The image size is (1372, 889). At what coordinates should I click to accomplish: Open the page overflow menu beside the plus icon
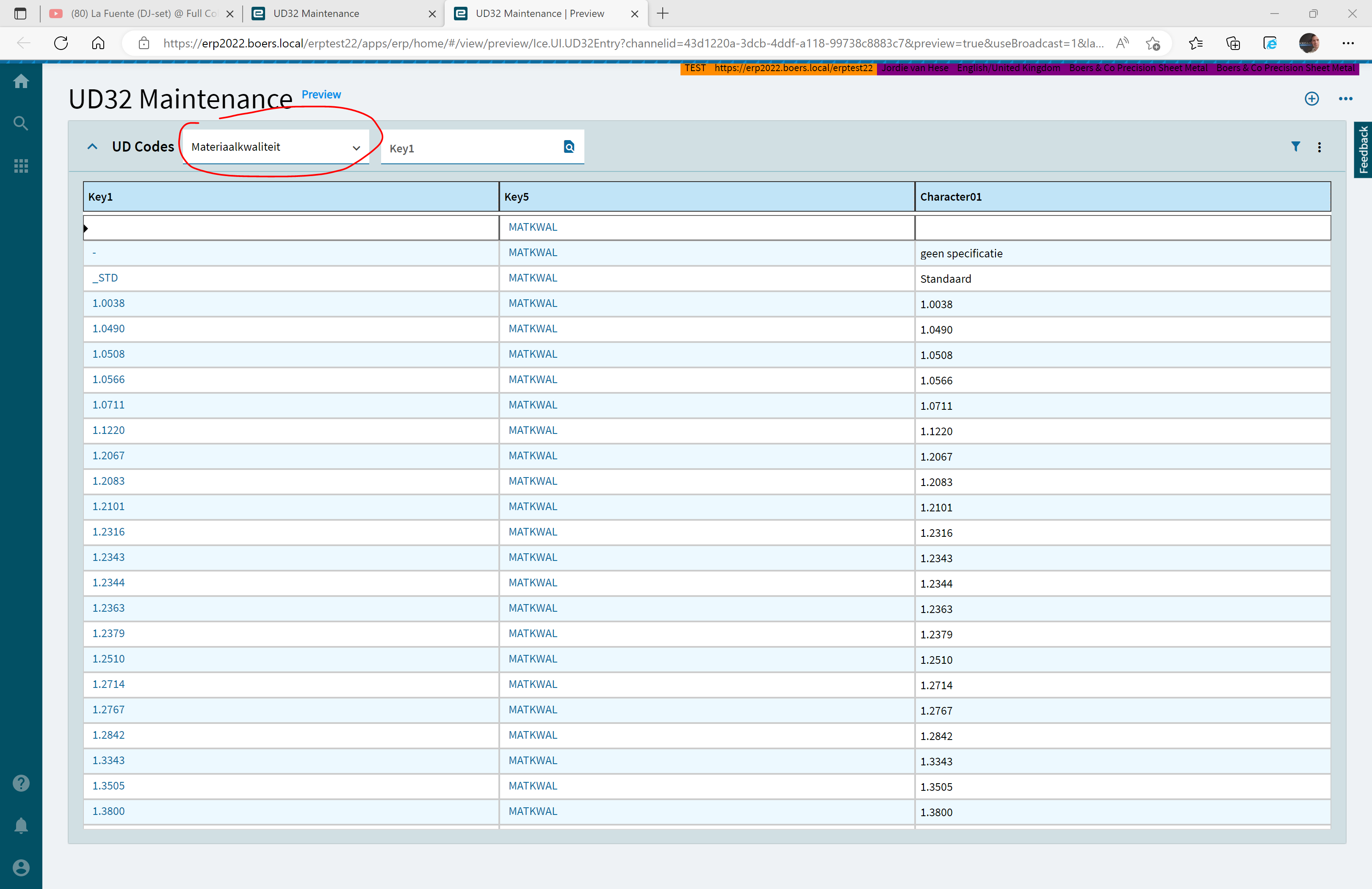point(1345,99)
